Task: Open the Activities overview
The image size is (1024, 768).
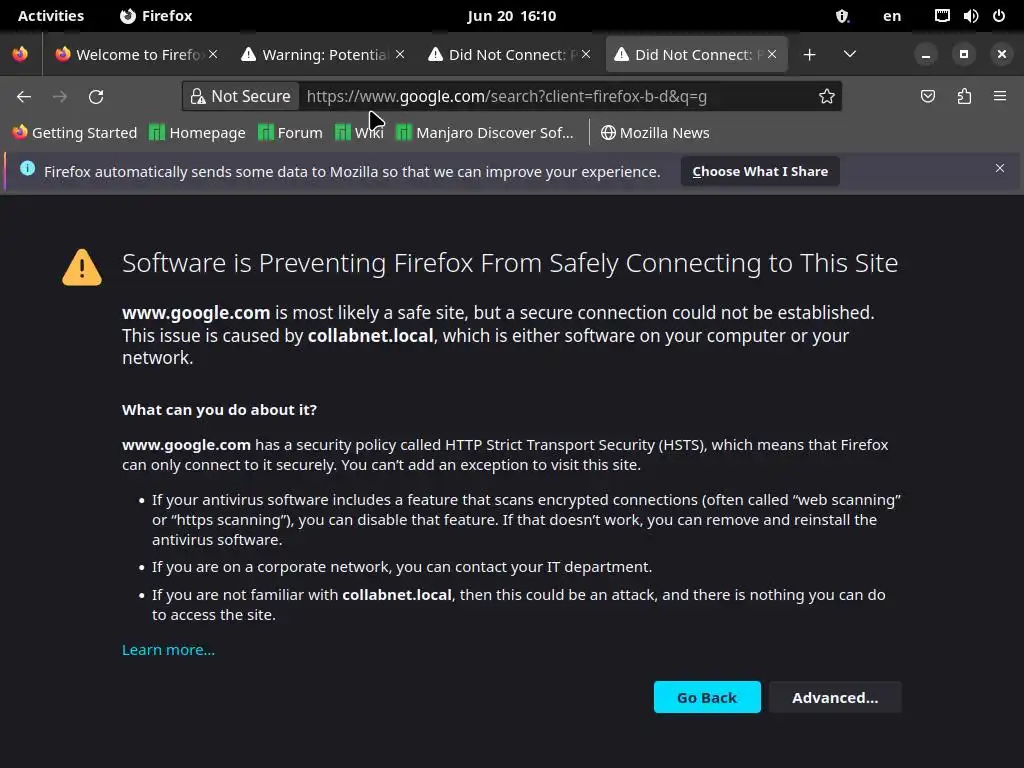Action: click(x=51, y=16)
